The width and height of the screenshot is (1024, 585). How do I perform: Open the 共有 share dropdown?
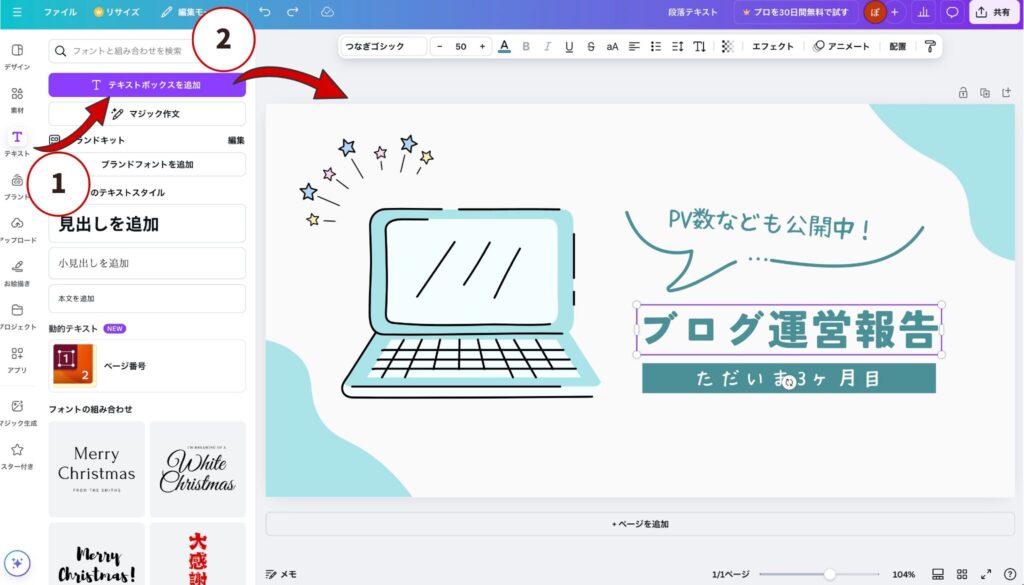[x=993, y=12]
